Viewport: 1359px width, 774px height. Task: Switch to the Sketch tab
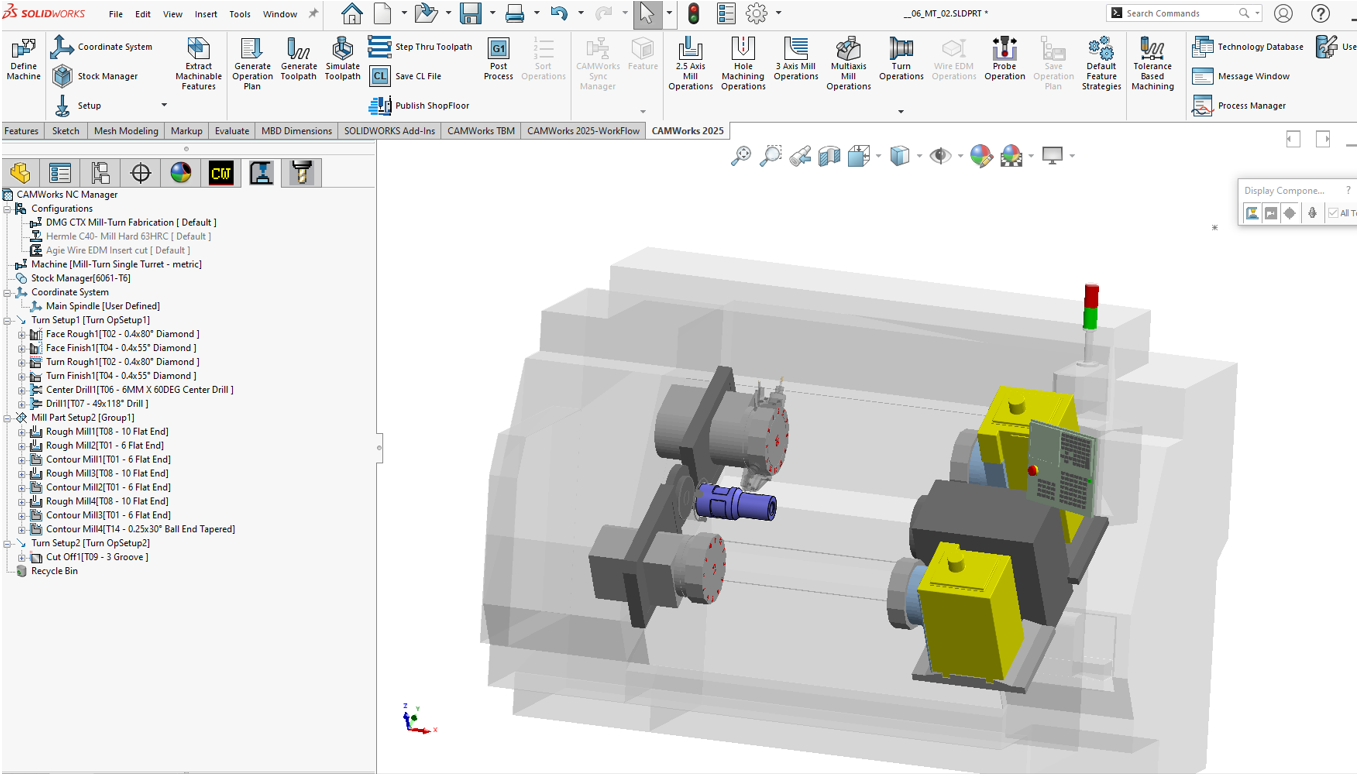tap(66, 131)
